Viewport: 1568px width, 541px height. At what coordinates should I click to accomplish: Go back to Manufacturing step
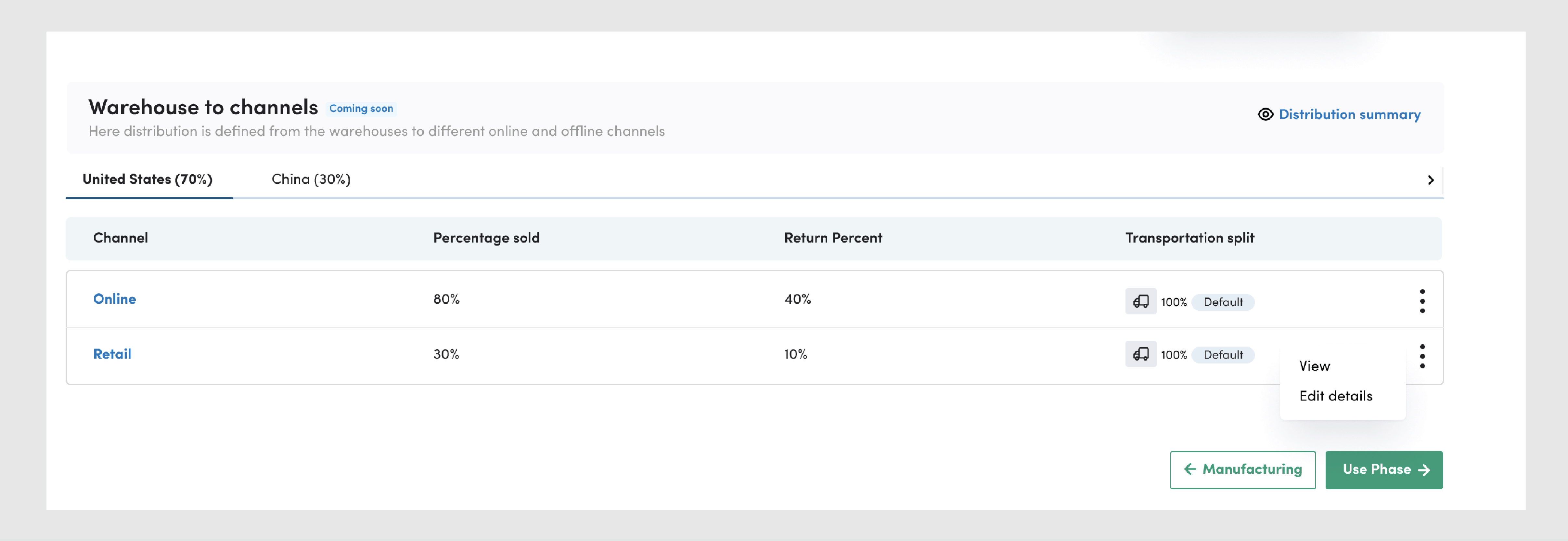(x=1242, y=470)
